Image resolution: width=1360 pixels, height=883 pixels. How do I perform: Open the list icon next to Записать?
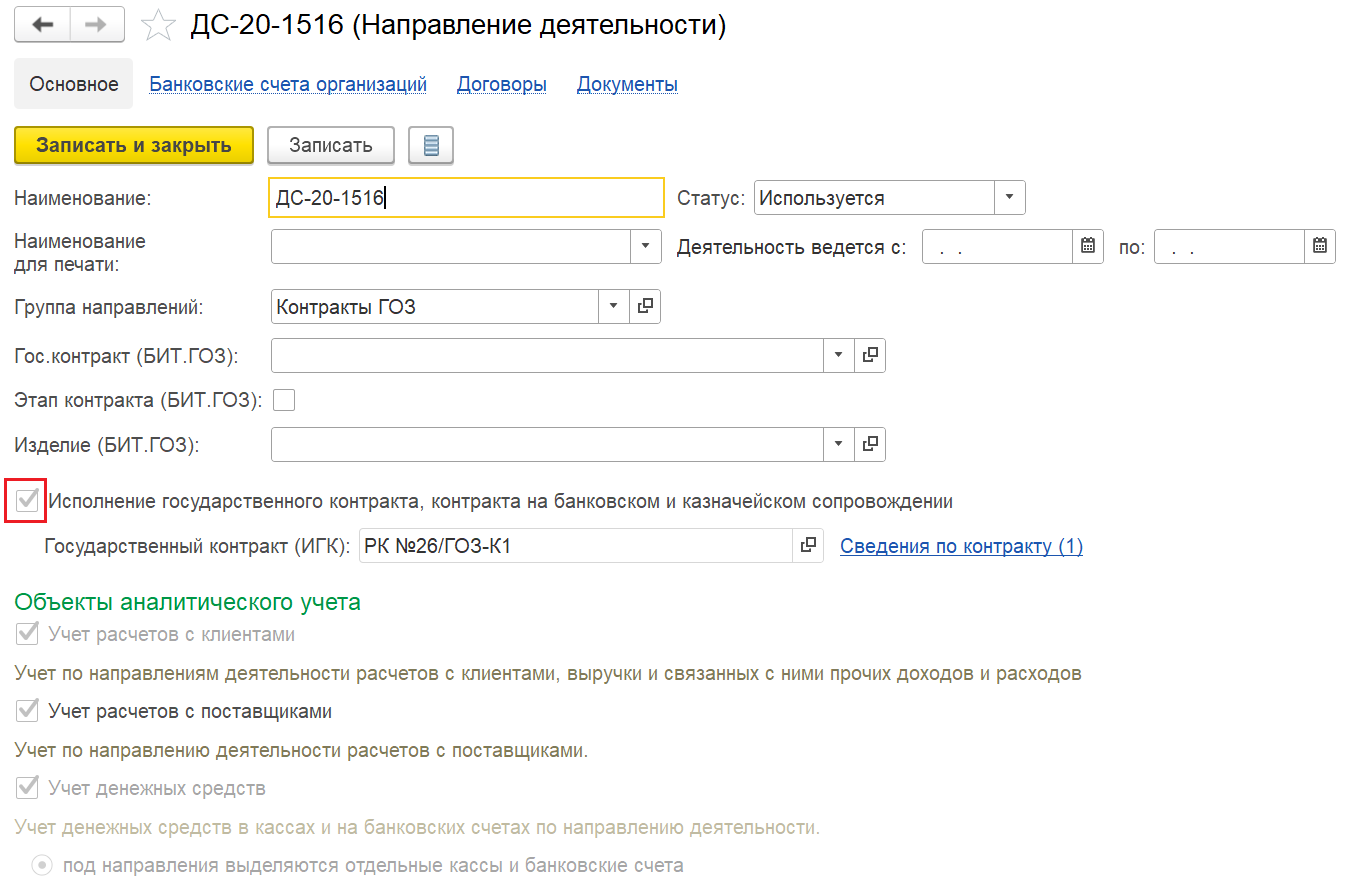[x=431, y=145]
